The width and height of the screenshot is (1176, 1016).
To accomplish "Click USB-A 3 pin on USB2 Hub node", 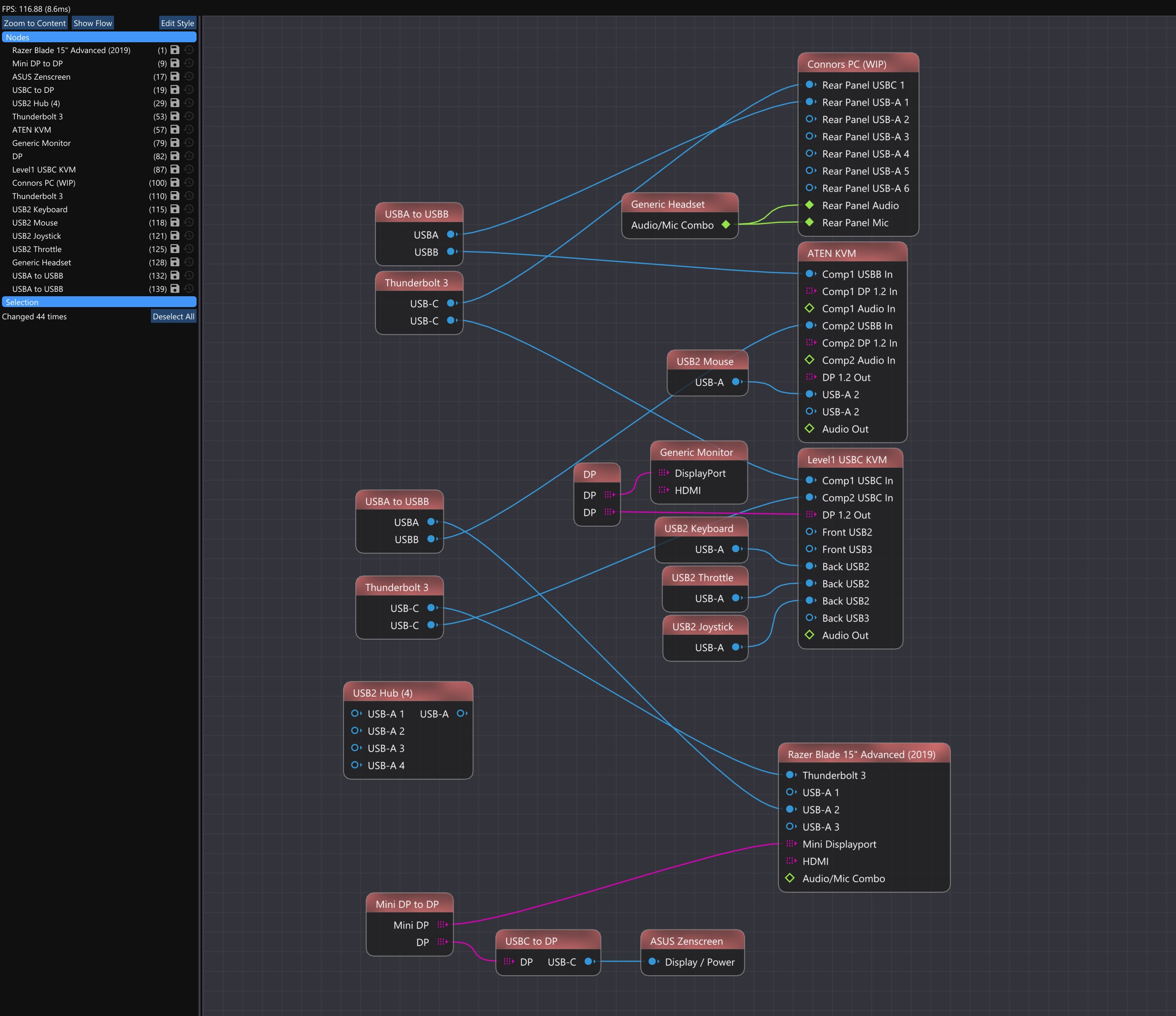I will click(356, 748).
